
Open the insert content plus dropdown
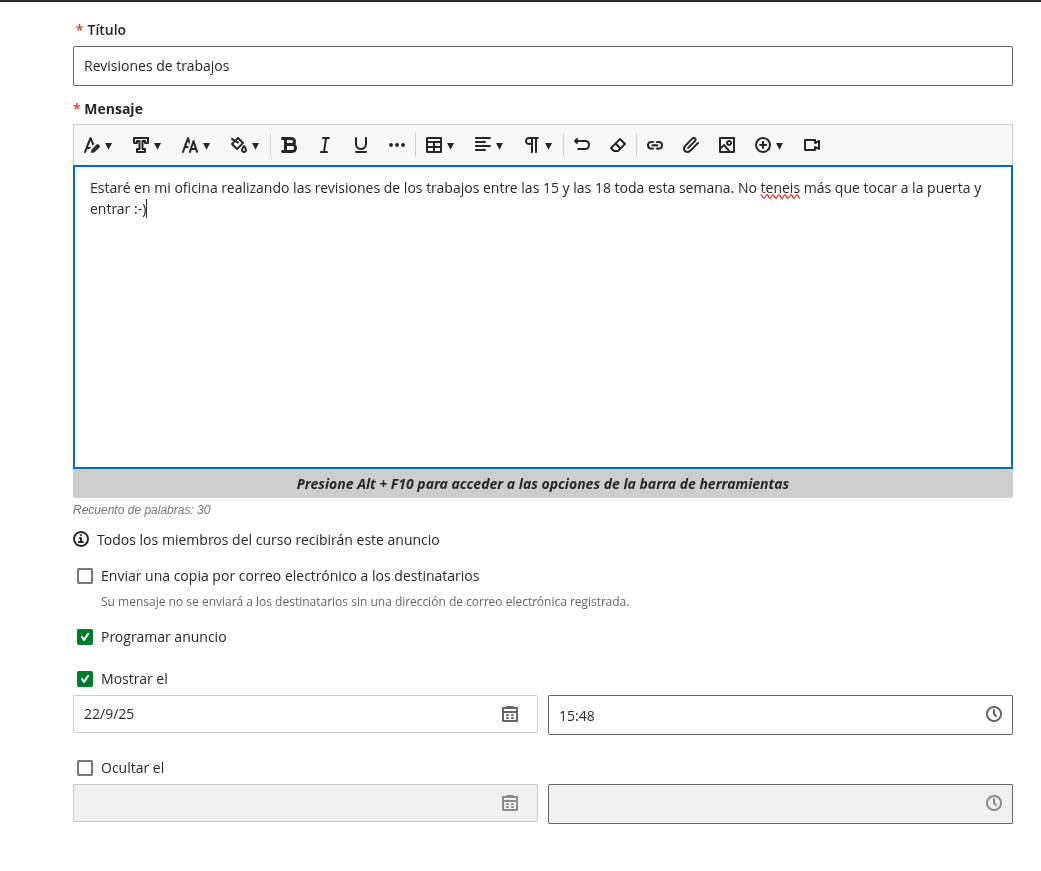[769, 145]
